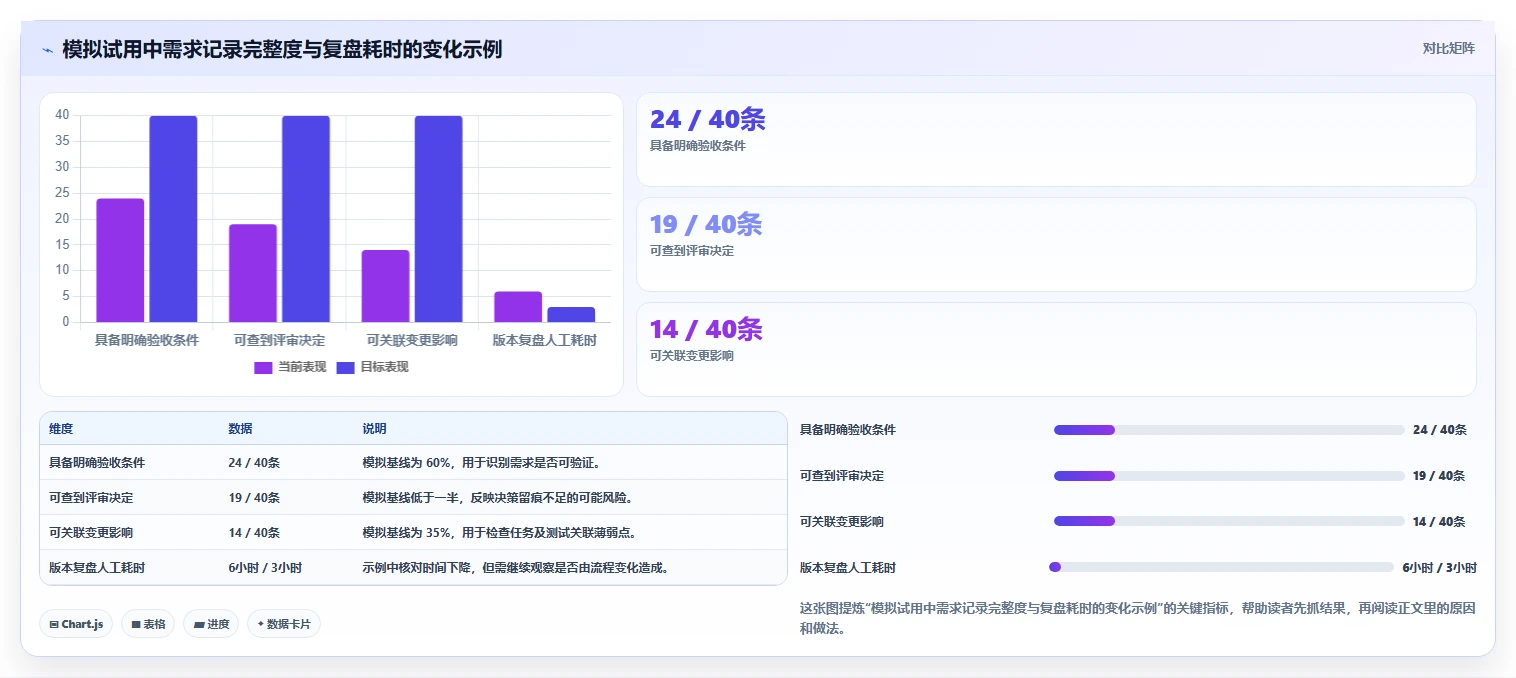Image resolution: width=1516 pixels, height=678 pixels.
Task: Click the blue 可查到评审决定 target bar
Action: click(306, 219)
